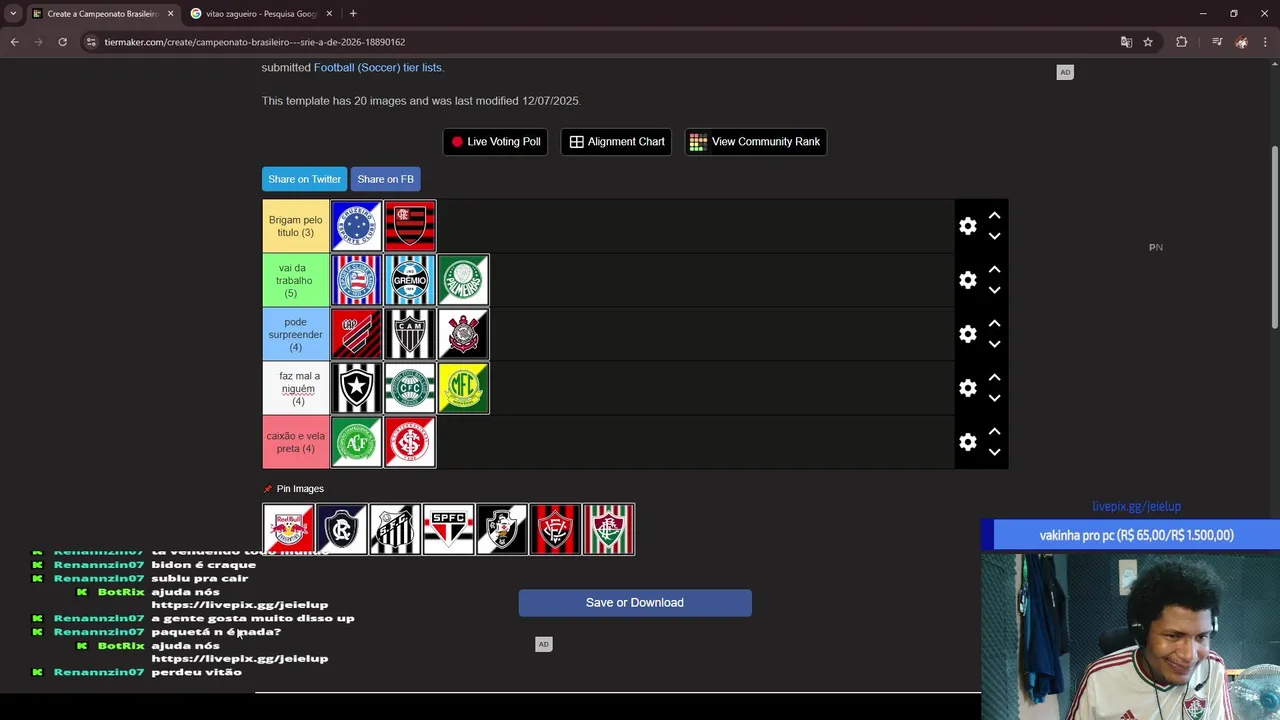Go back to the previous page
This screenshot has height=720, width=1280.
click(14, 42)
